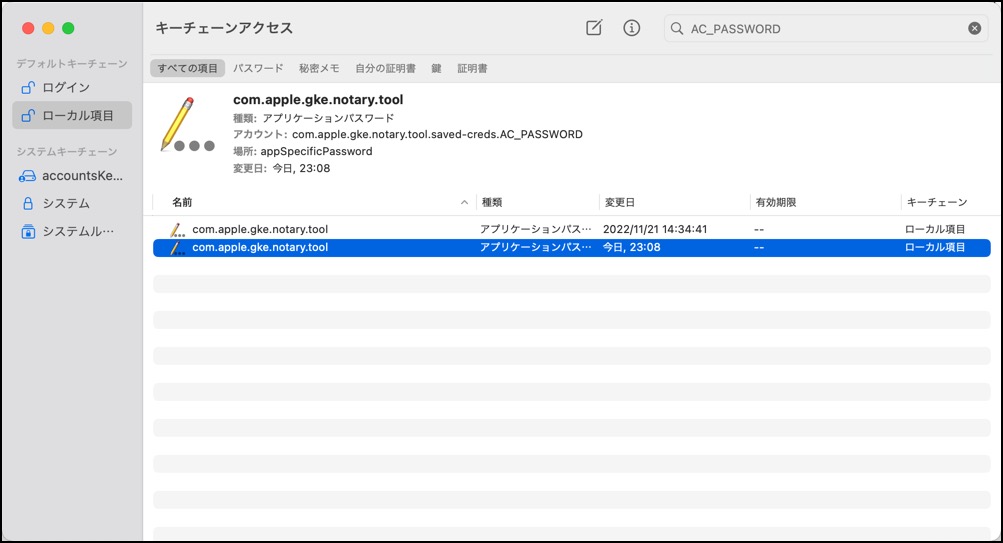
Task: Click the ローカル項目 cell in the first row
Action: (x=935, y=229)
